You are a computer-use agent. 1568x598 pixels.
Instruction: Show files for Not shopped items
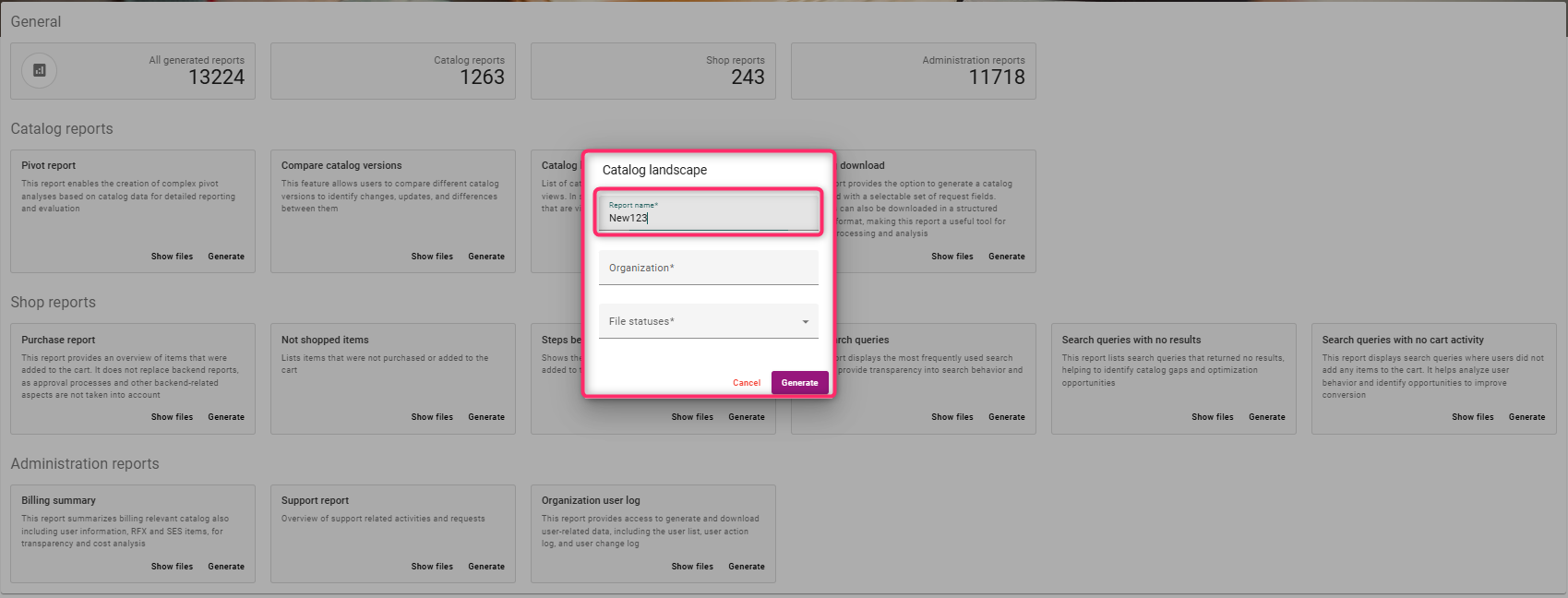coord(432,417)
